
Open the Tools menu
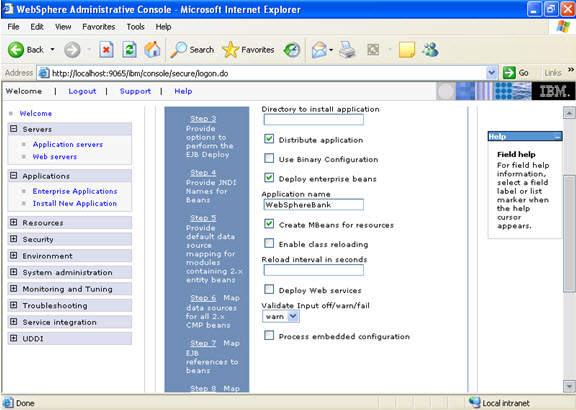pyautogui.click(x=136, y=26)
